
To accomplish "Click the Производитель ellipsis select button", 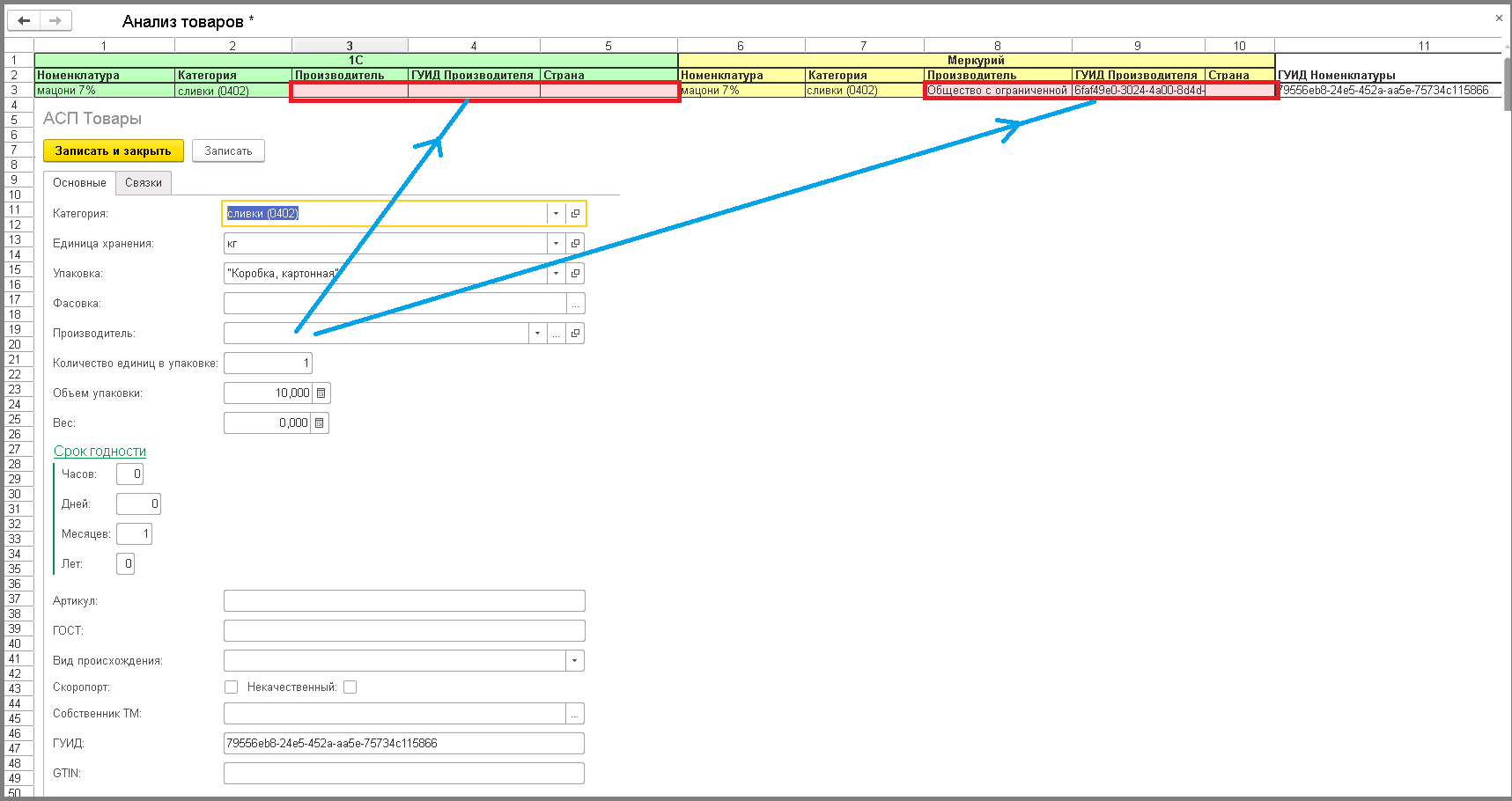I will (556, 333).
